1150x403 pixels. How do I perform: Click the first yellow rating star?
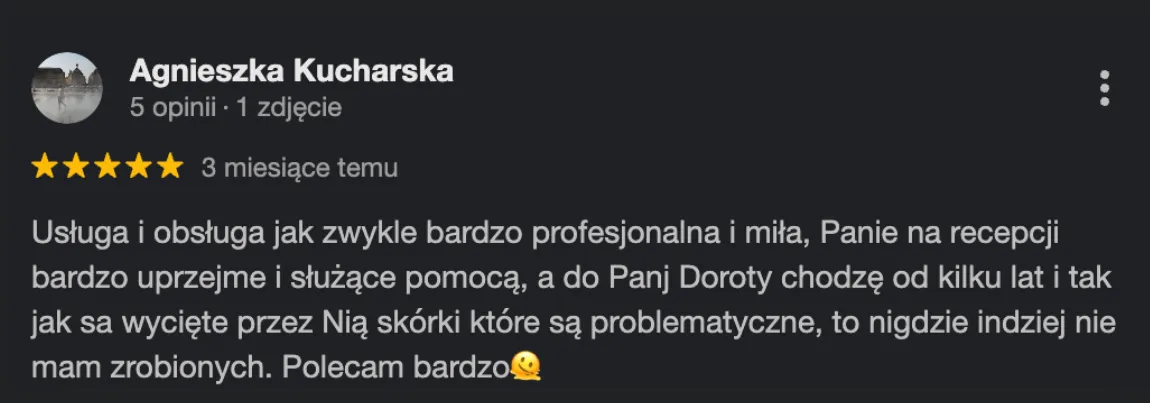point(45,167)
